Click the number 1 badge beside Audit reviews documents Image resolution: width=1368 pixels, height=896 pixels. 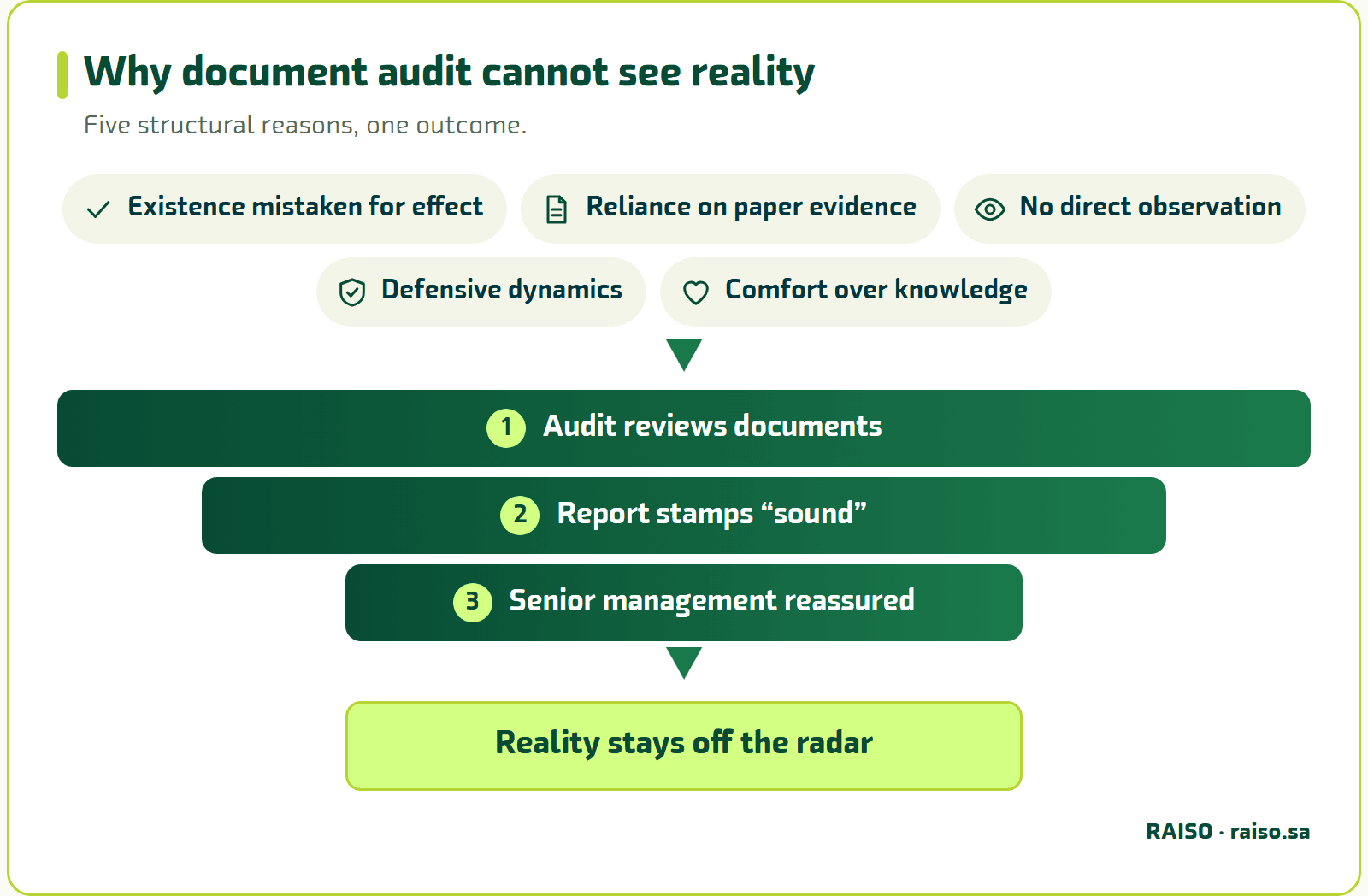click(x=506, y=427)
